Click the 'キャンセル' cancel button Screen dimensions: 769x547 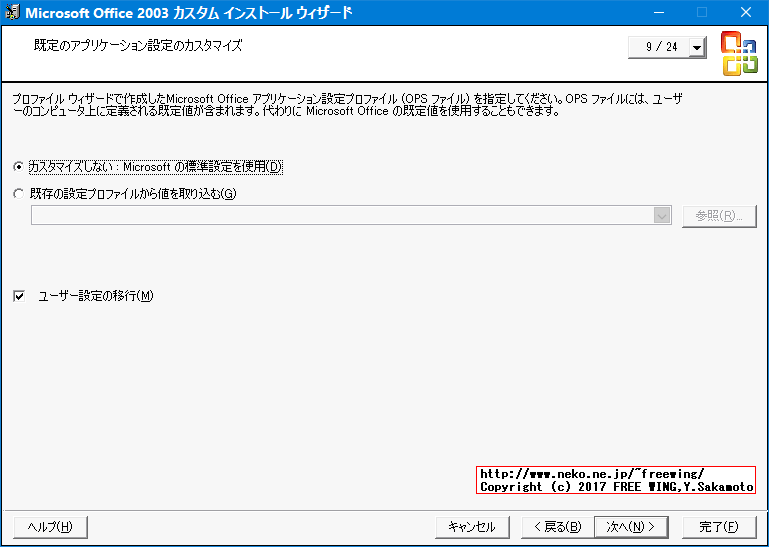tap(472, 527)
